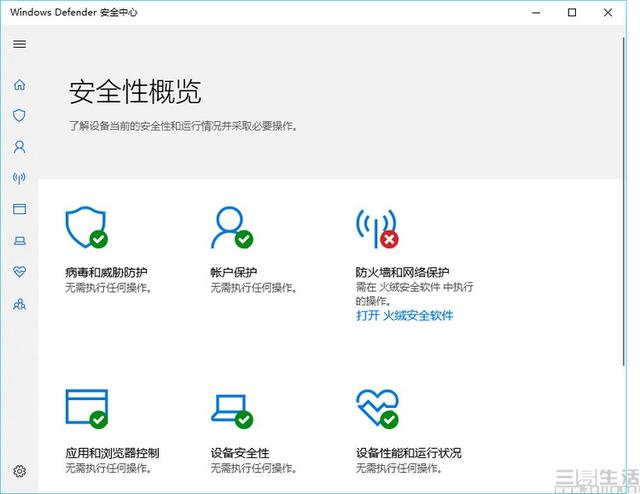
Task: Click the 打开 火绒安全软件 link
Action: point(404,315)
